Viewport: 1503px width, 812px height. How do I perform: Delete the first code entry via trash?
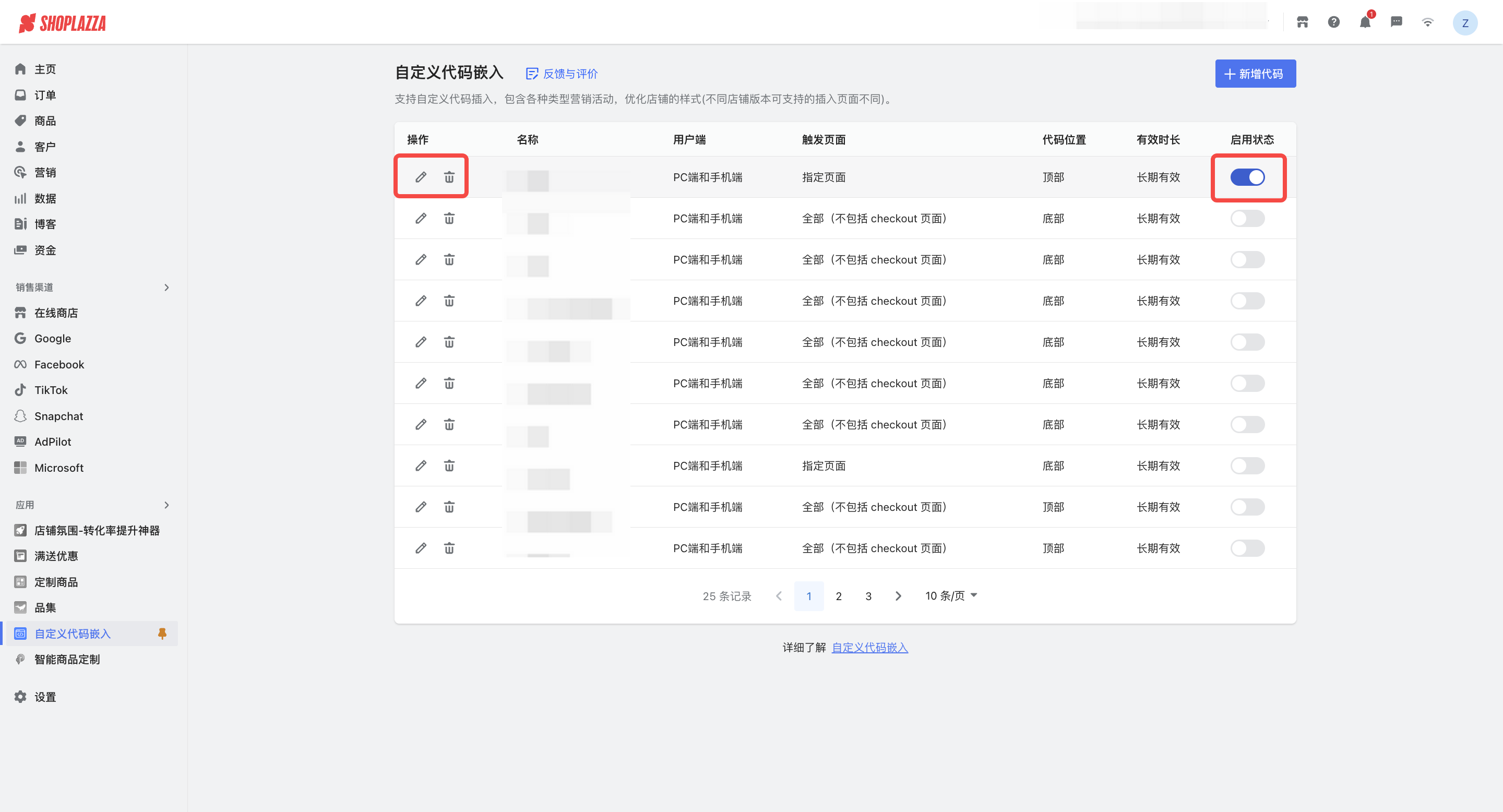click(x=449, y=177)
